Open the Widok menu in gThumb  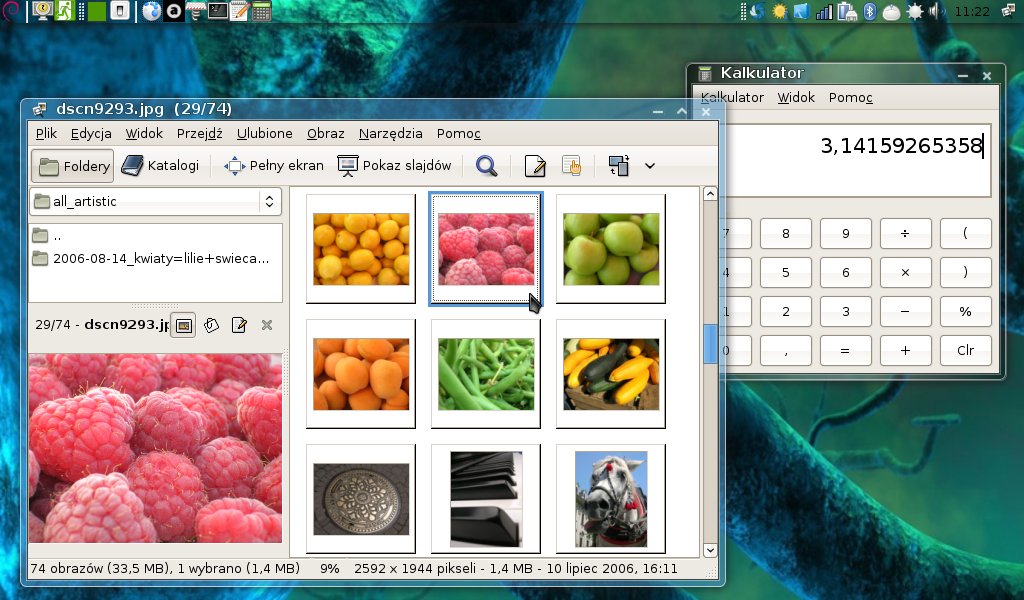point(144,134)
